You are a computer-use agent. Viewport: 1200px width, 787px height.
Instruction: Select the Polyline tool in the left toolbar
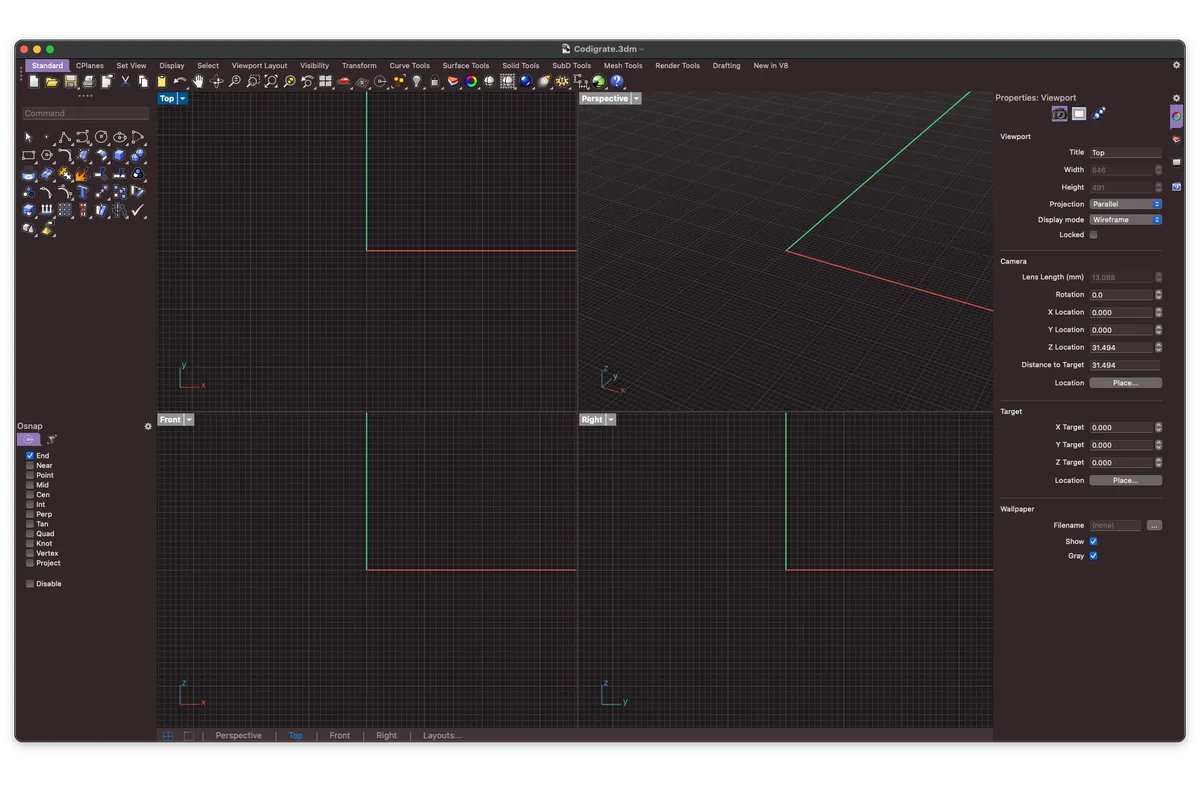pos(65,137)
